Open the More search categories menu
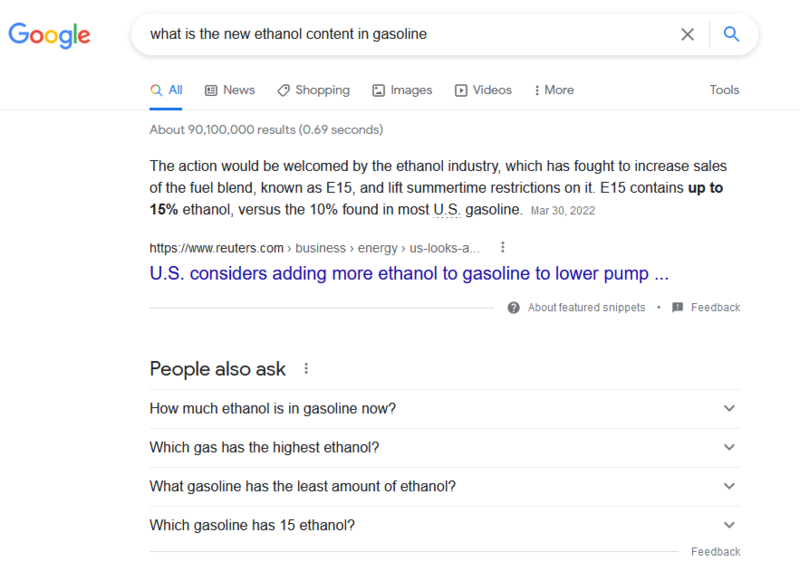Screen dimensions: 800x580 click(x=553, y=89)
